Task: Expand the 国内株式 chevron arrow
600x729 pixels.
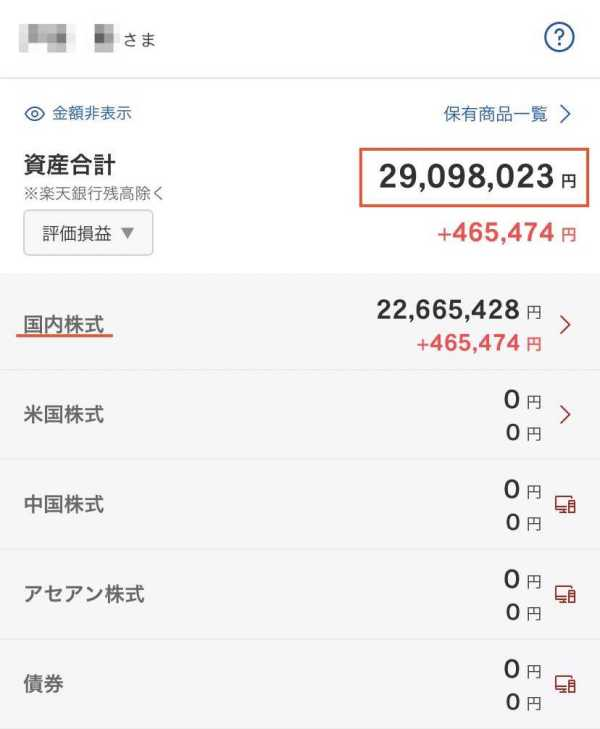Action: (x=565, y=325)
